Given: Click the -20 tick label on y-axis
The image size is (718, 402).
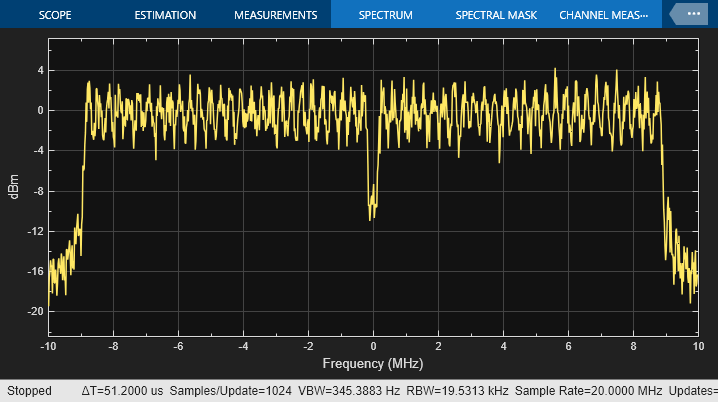Looking at the screenshot, I should pos(35,311).
